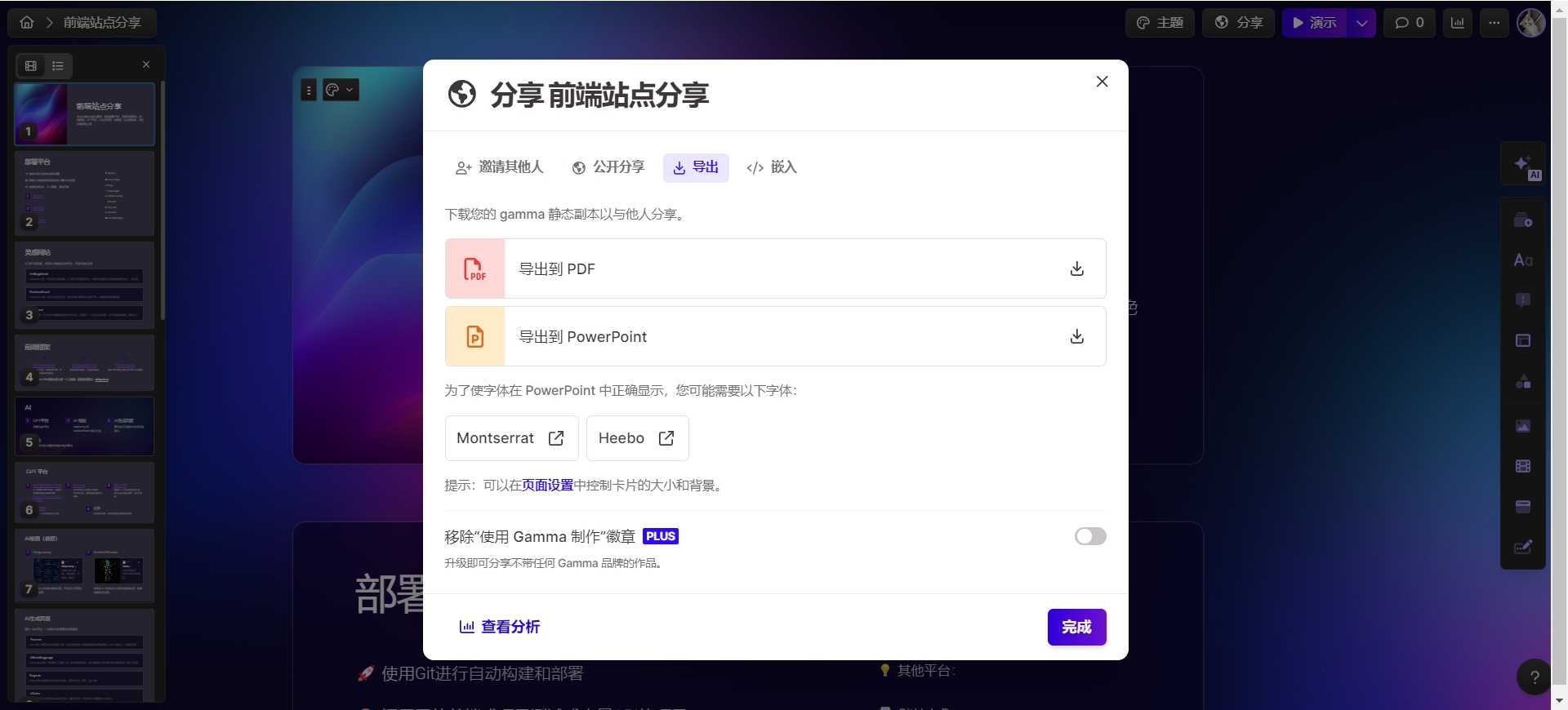This screenshot has width=1568, height=710.
Task: Expand the card palette style dropdown
Action: tap(341, 90)
